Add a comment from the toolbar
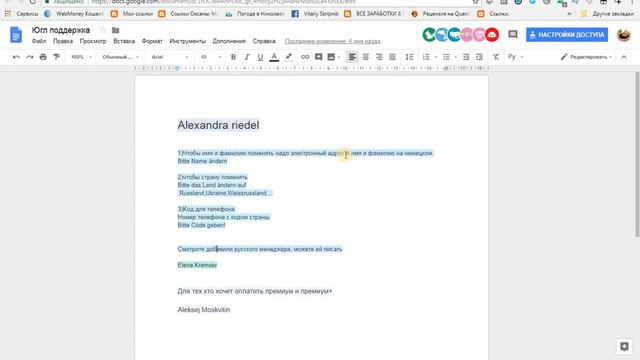This screenshot has width=640, height=360. (318, 57)
